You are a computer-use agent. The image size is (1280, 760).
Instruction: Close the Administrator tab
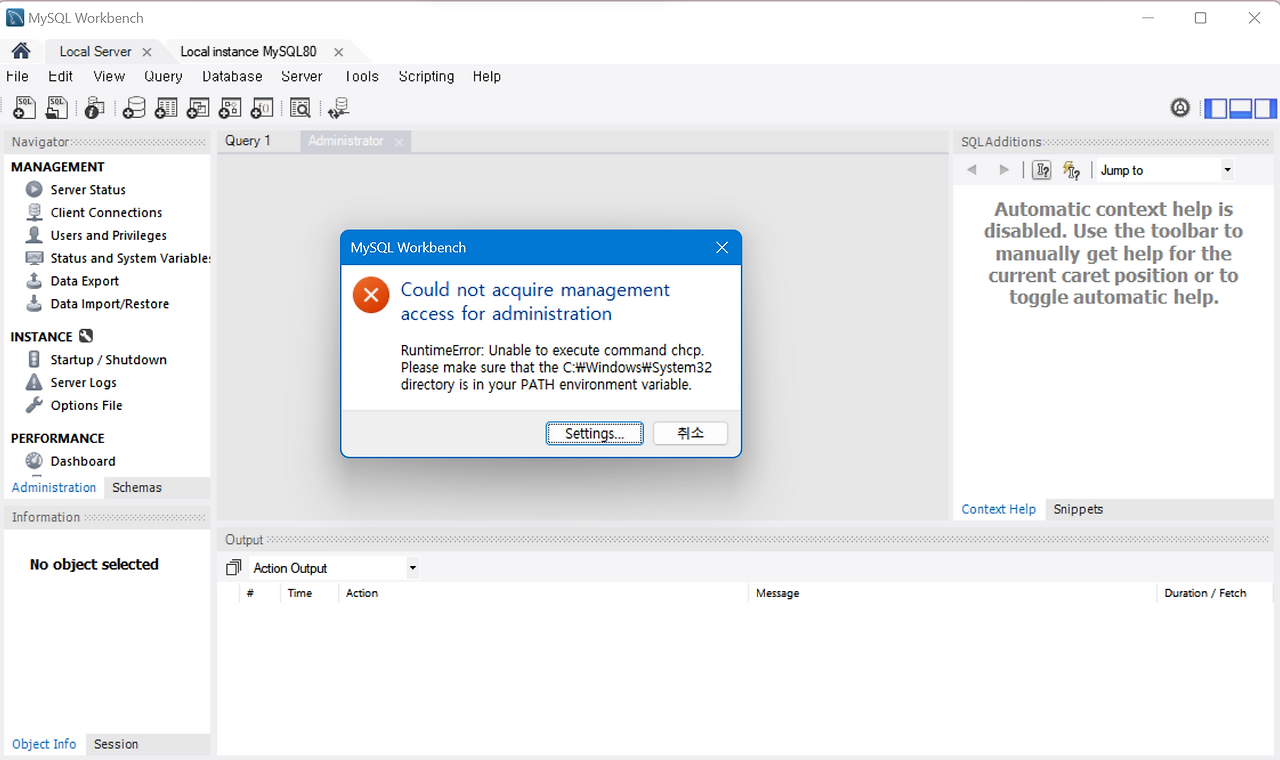[399, 142]
